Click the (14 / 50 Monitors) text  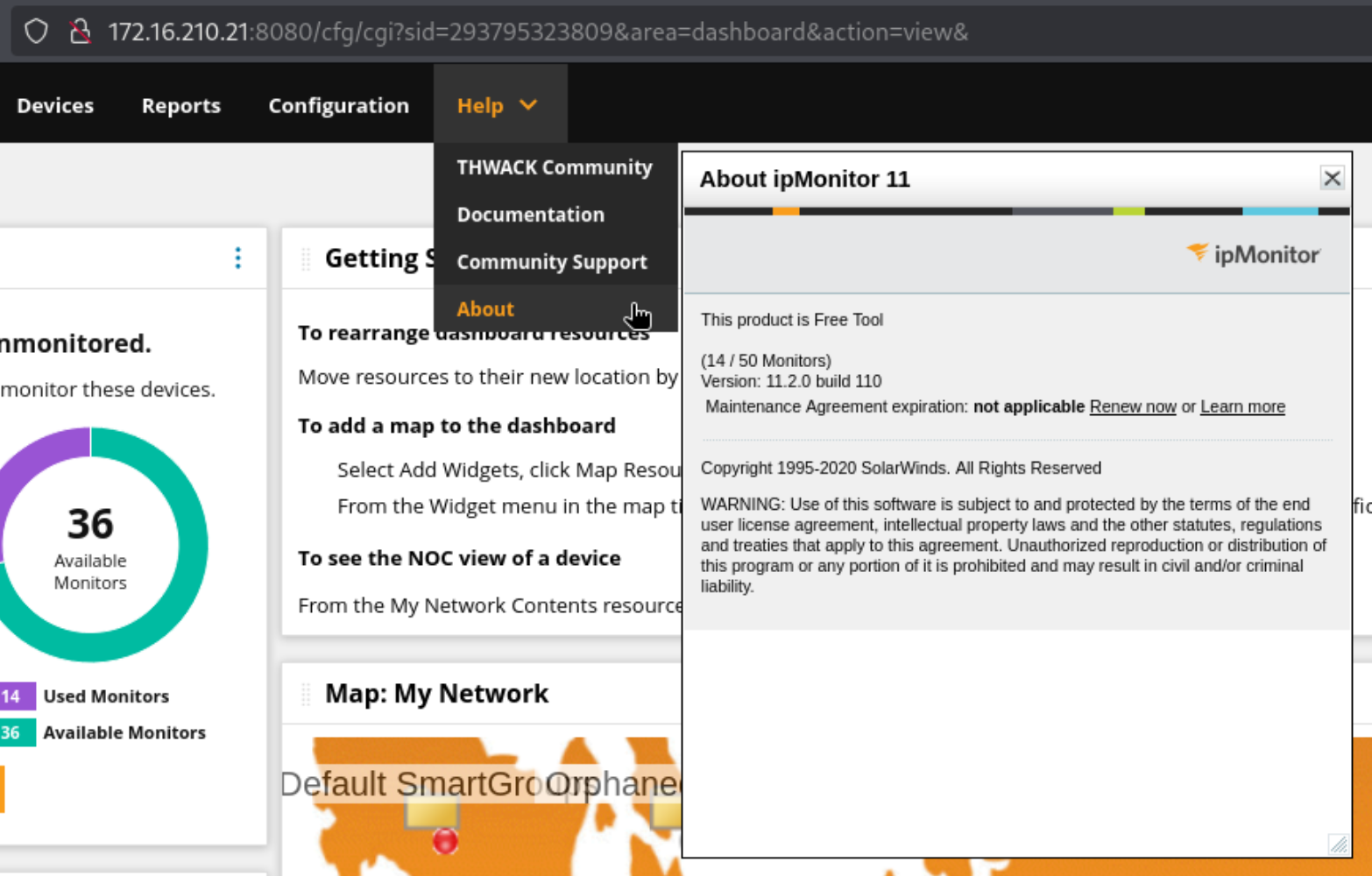coord(766,361)
